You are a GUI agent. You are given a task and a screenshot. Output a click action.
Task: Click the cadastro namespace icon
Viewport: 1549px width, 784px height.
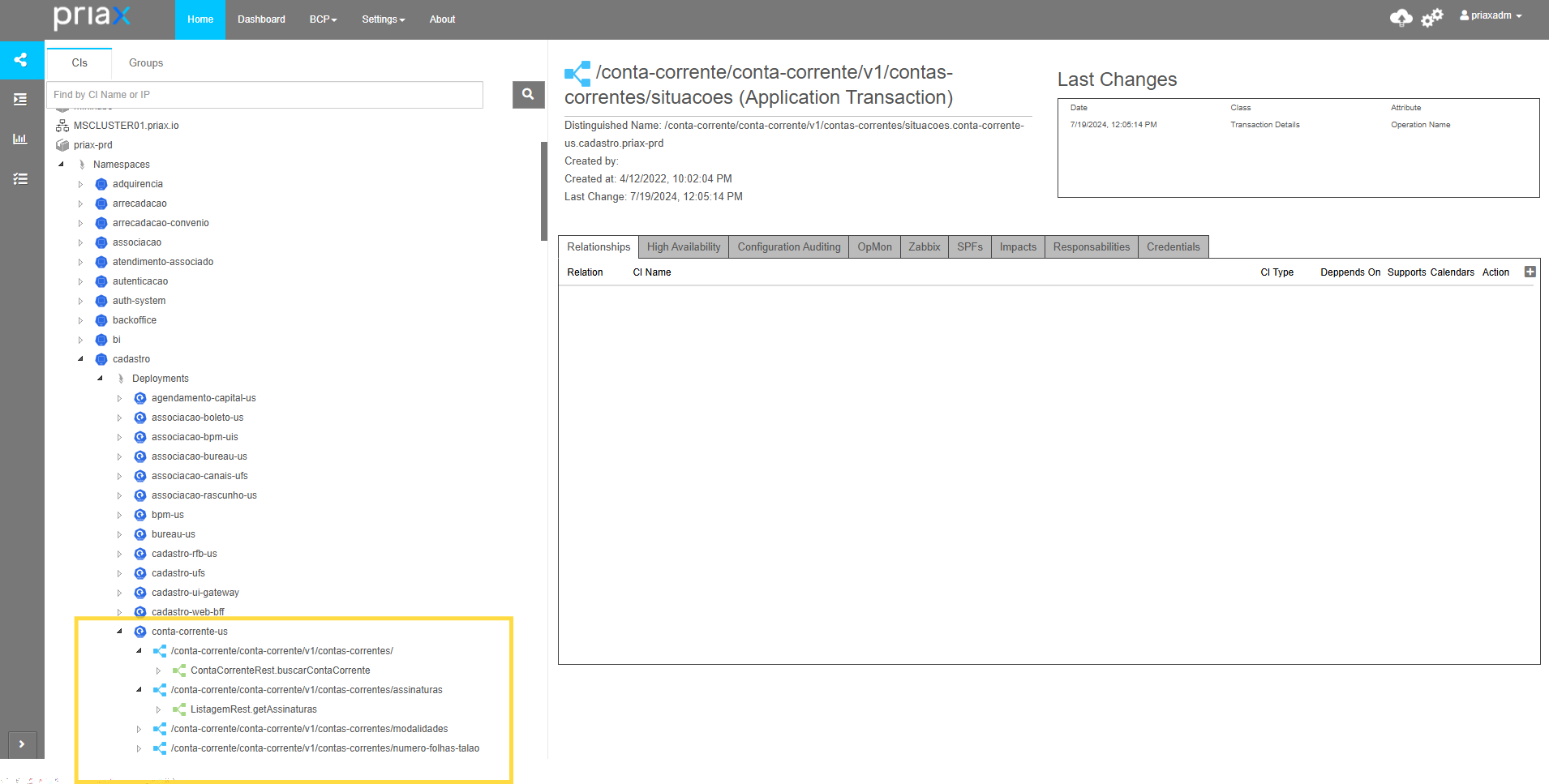coord(101,359)
